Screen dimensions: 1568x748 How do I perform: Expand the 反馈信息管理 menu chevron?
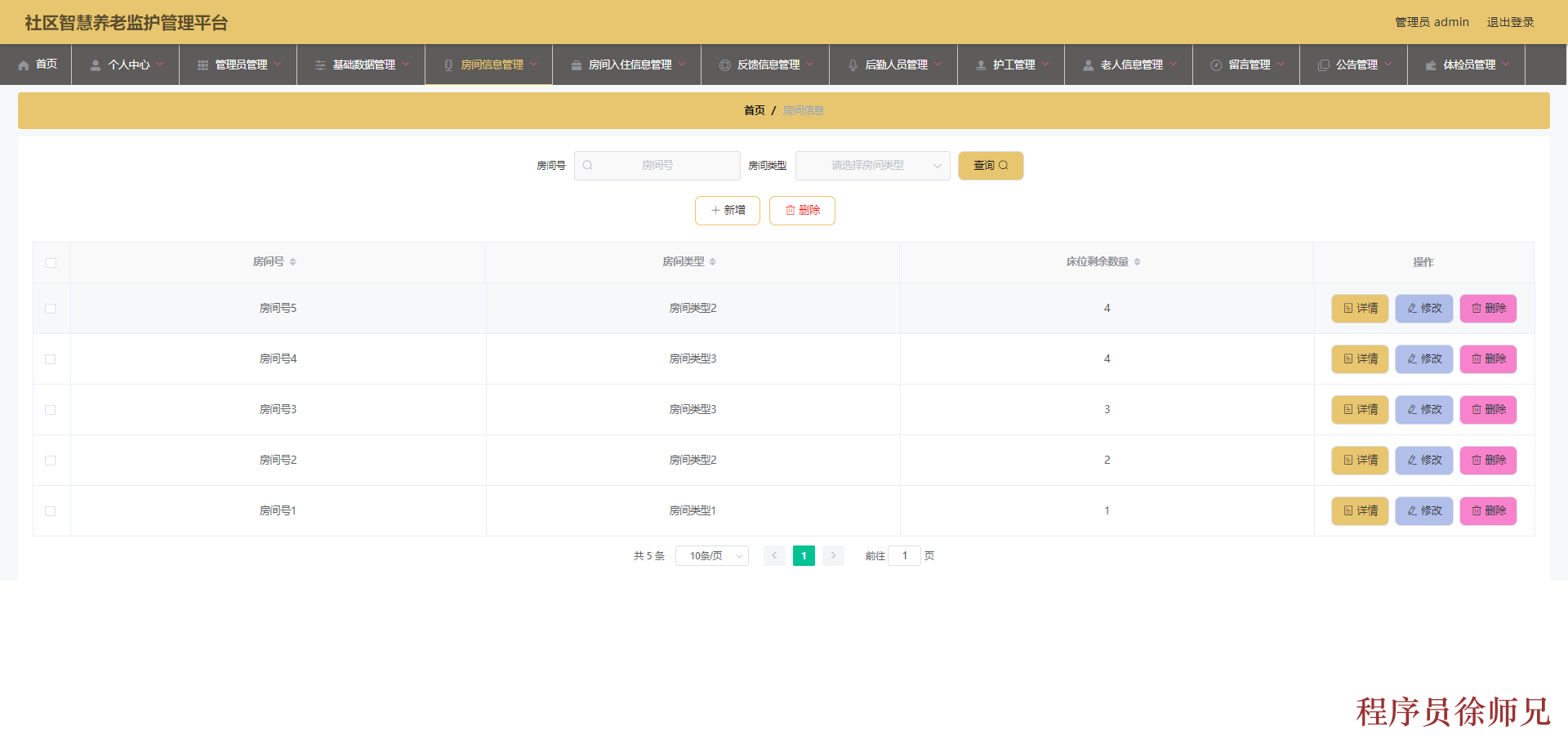point(810,65)
